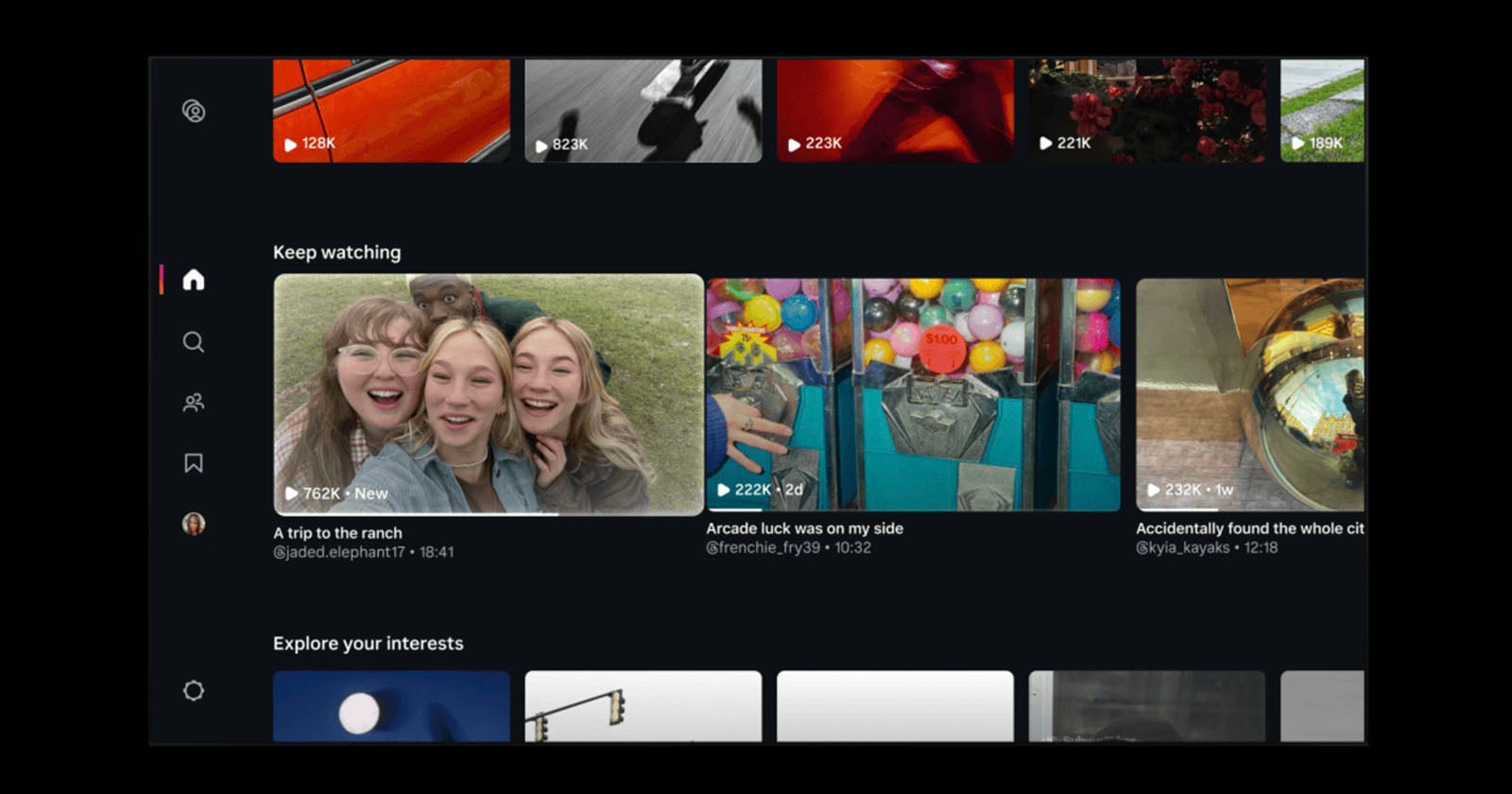1512x794 pixels.
Task: Click the title 'Accidentally found the whole cit'
Action: [x=1250, y=528]
